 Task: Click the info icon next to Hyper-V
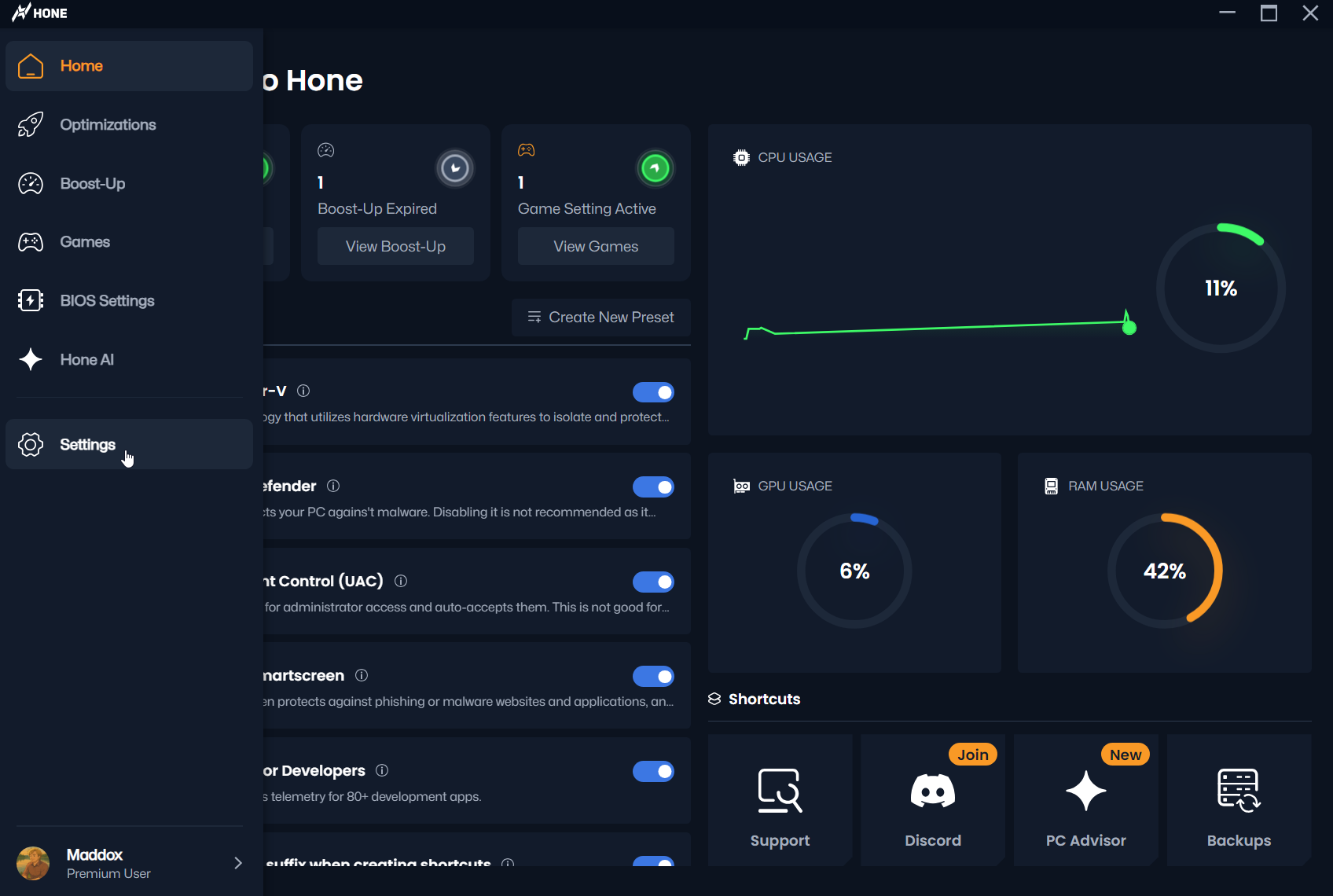303,391
